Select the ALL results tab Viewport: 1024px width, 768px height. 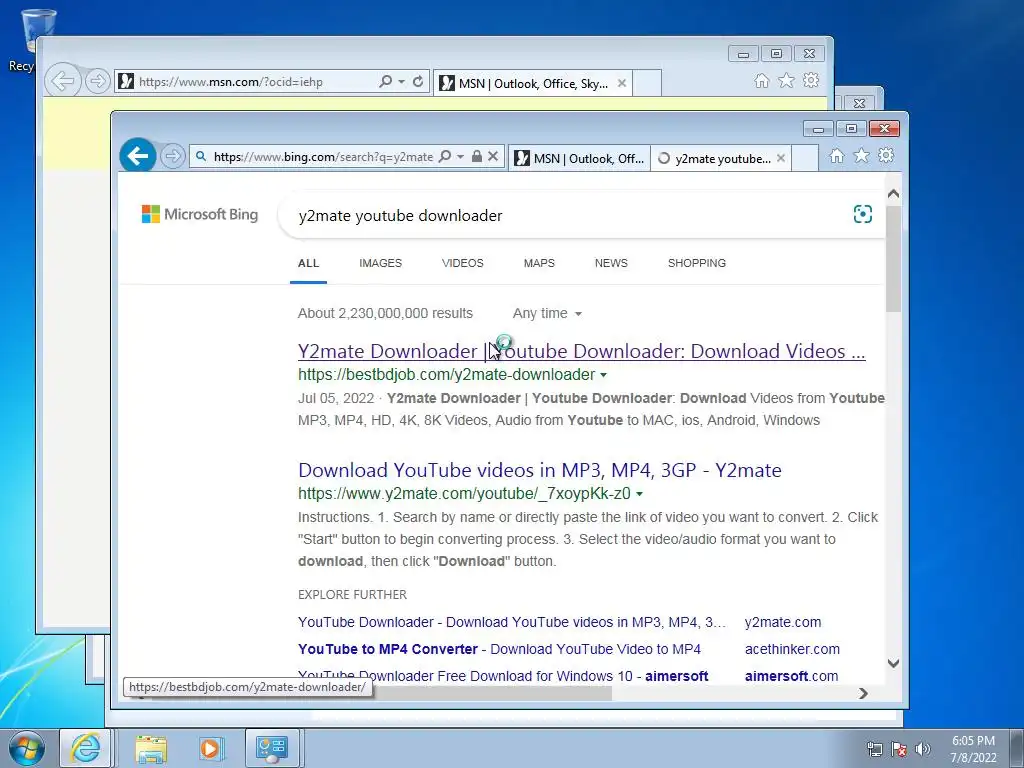[x=308, y=263]
